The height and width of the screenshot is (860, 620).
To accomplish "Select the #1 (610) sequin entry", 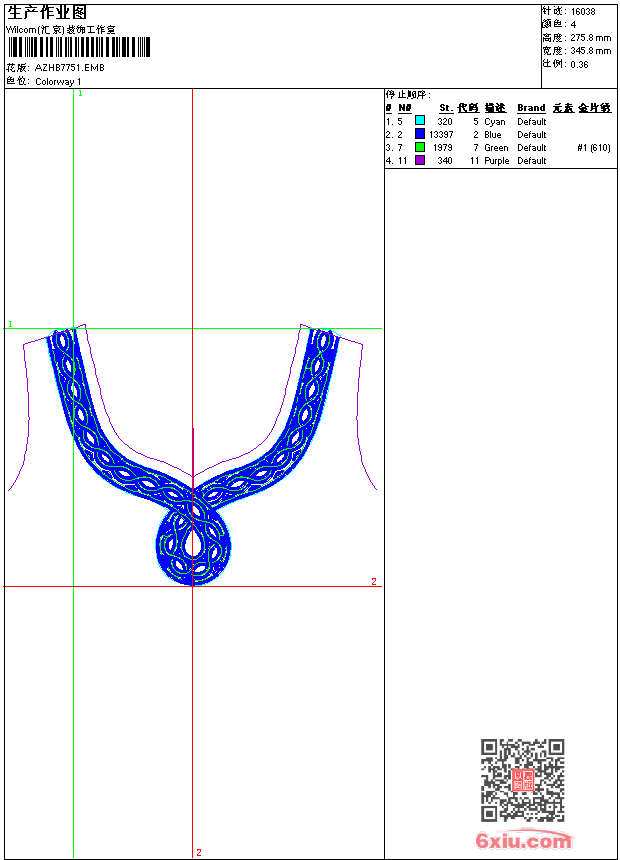I will pyautogui.click(x=594, y=147).
